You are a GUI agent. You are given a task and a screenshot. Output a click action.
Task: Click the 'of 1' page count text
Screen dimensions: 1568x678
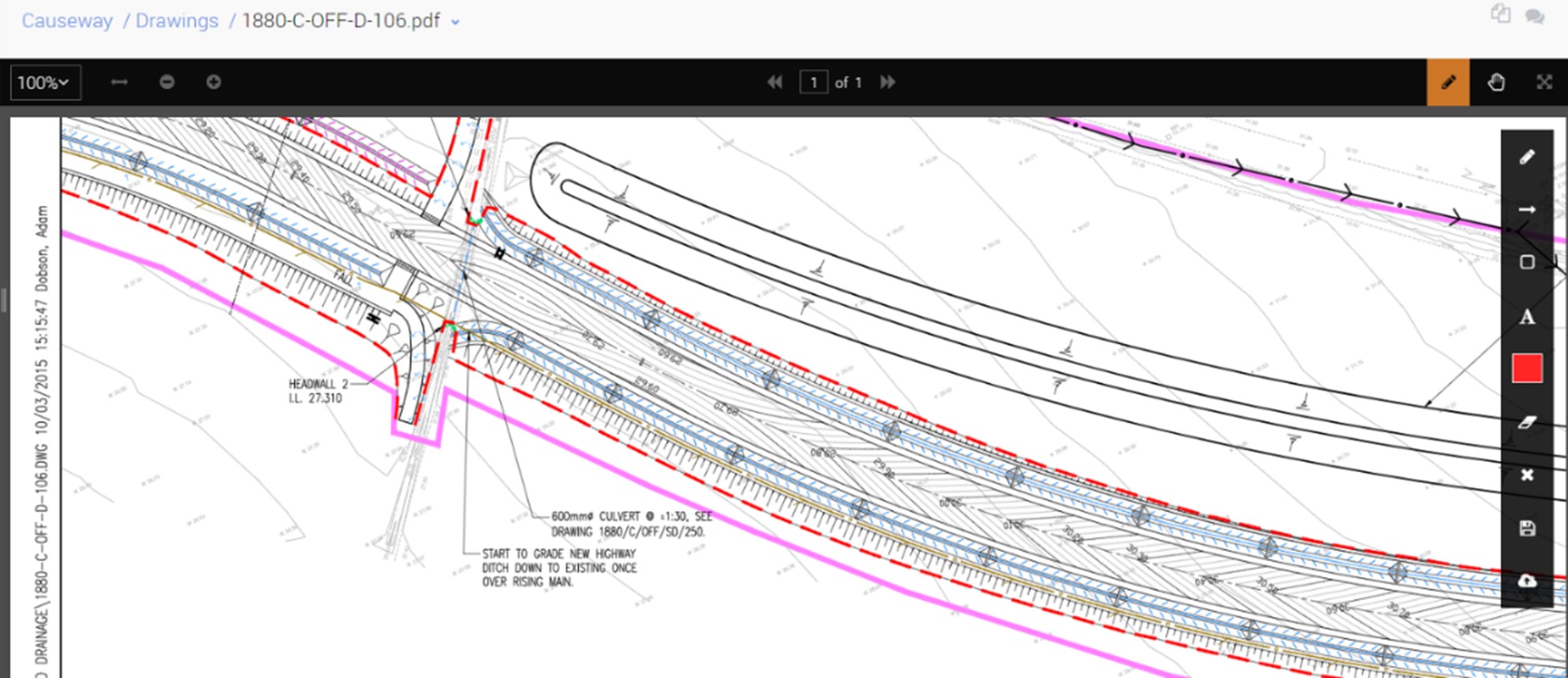click(x=848, y=82)
